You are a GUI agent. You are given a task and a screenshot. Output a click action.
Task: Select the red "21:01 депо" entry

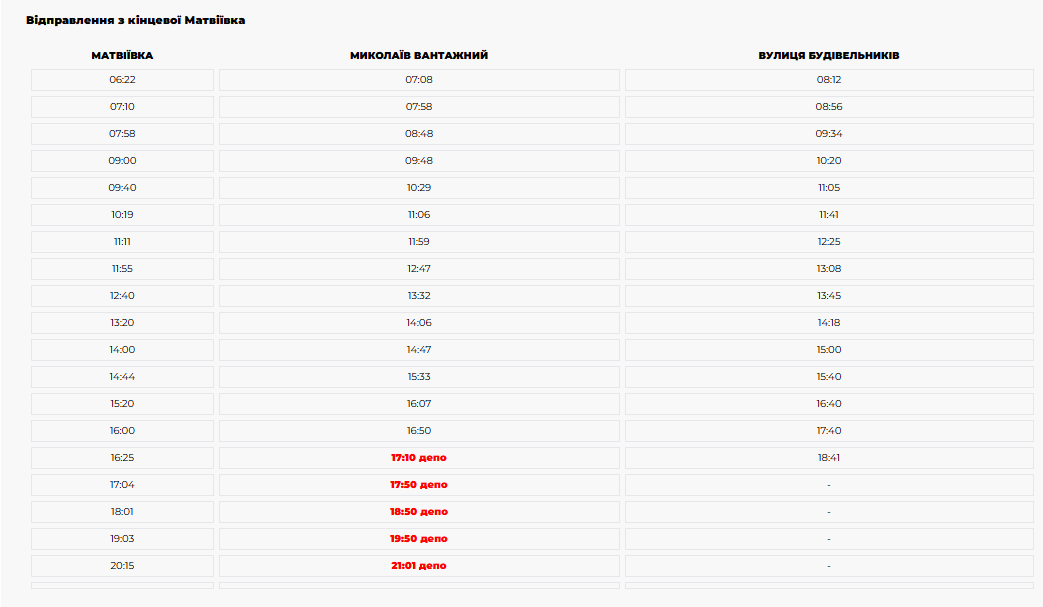pyautogui.click(x=419, y=566)
